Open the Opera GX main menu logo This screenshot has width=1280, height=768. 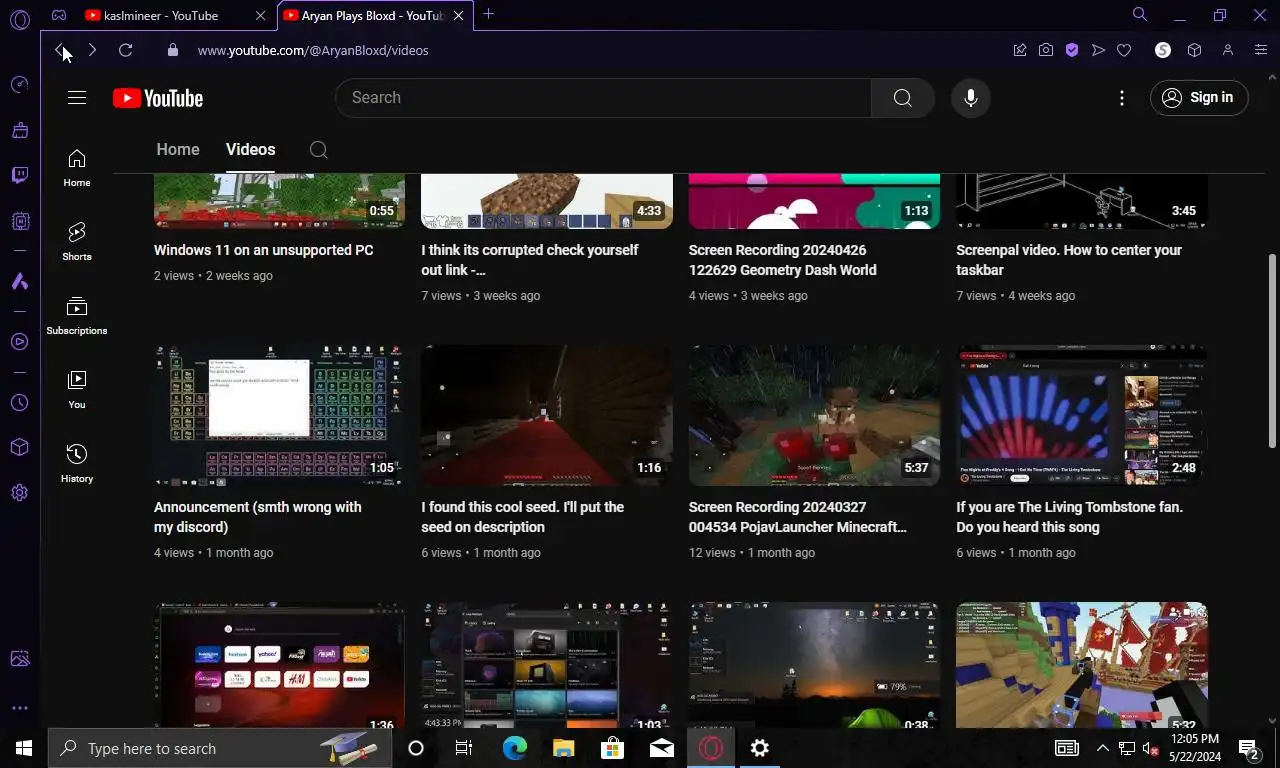coord(20,19)
